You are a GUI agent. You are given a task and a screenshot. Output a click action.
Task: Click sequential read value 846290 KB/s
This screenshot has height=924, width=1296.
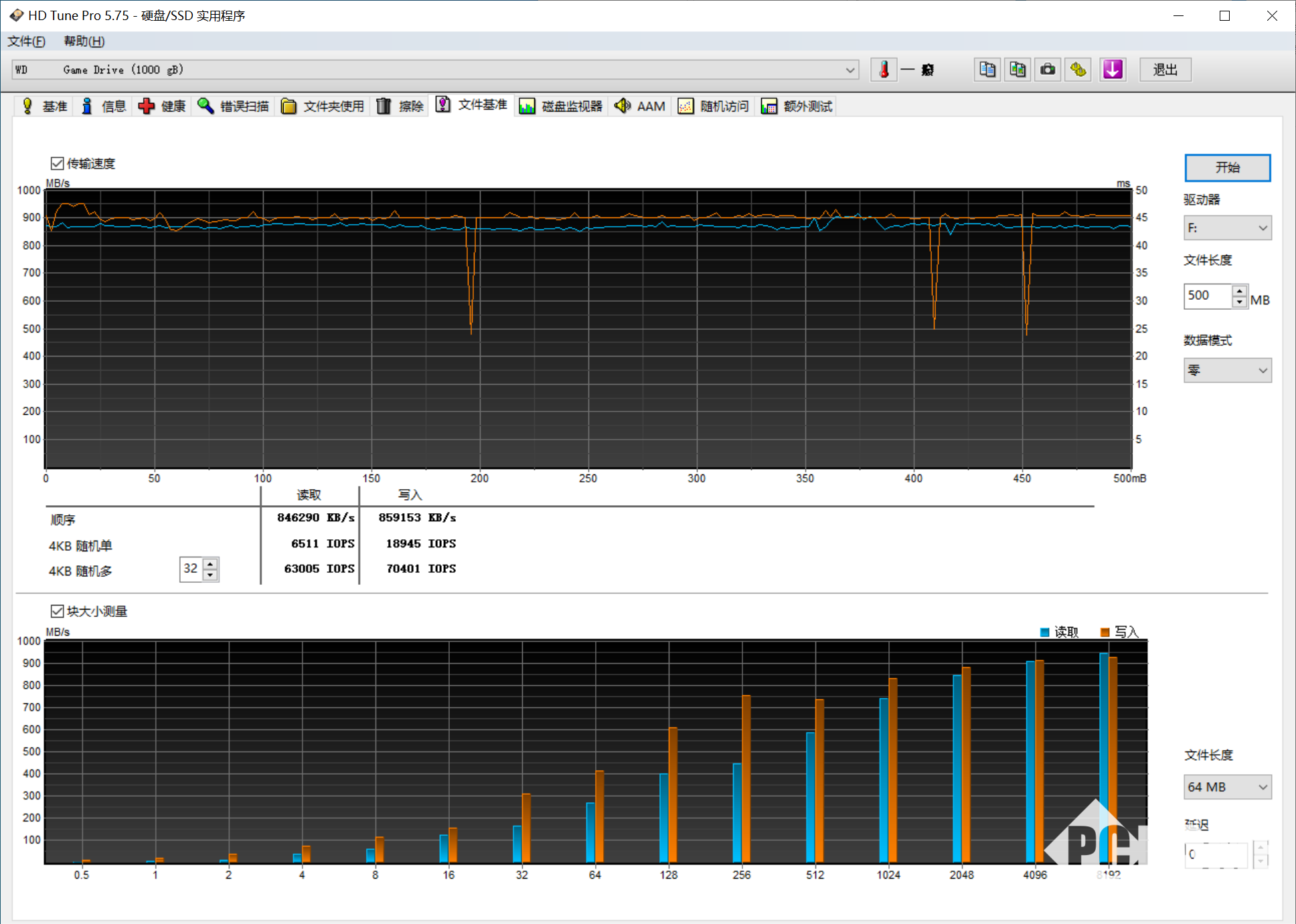click(316, 518)
